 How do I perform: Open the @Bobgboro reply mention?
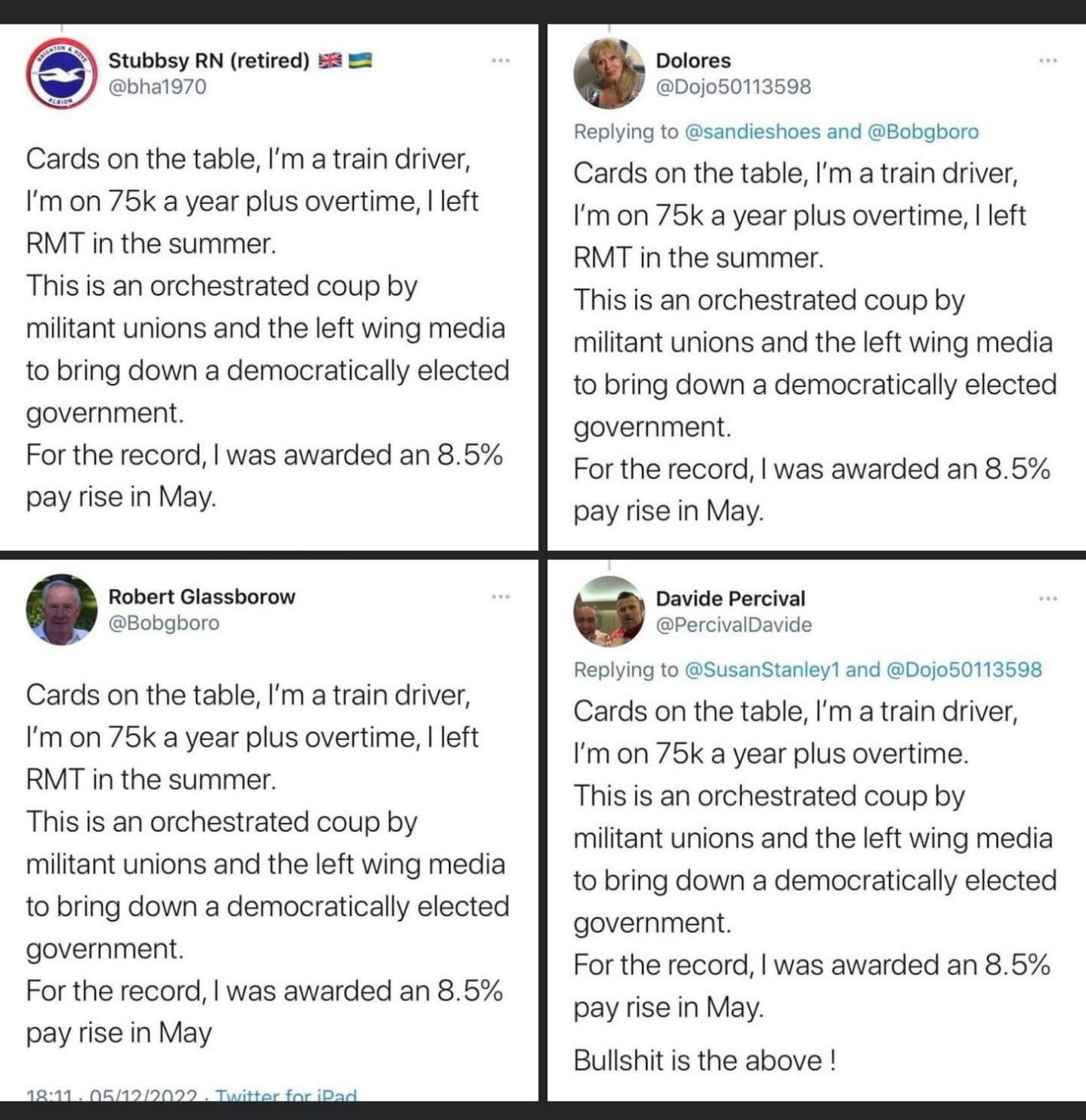pyautogui.click(x=923, y=132)
